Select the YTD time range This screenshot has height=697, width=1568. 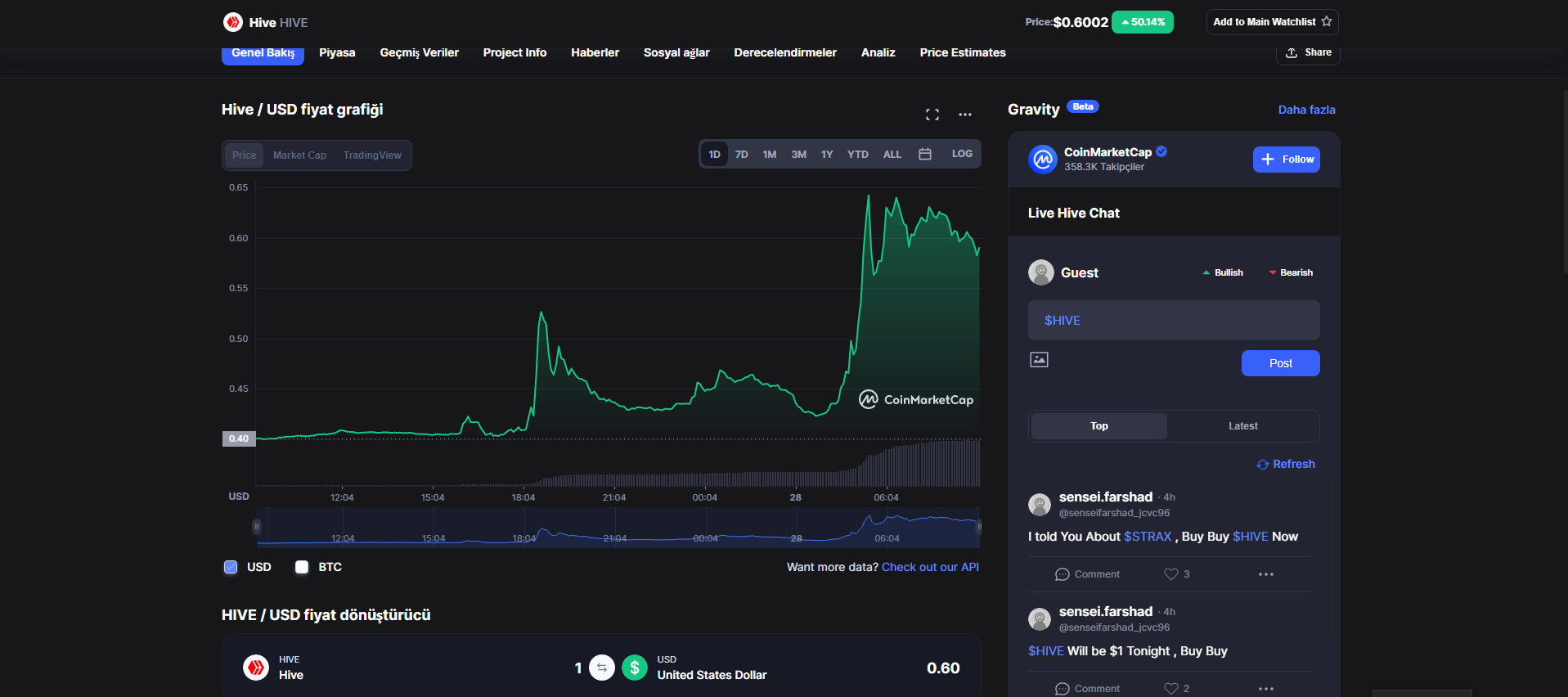click(x=858, y=154)
